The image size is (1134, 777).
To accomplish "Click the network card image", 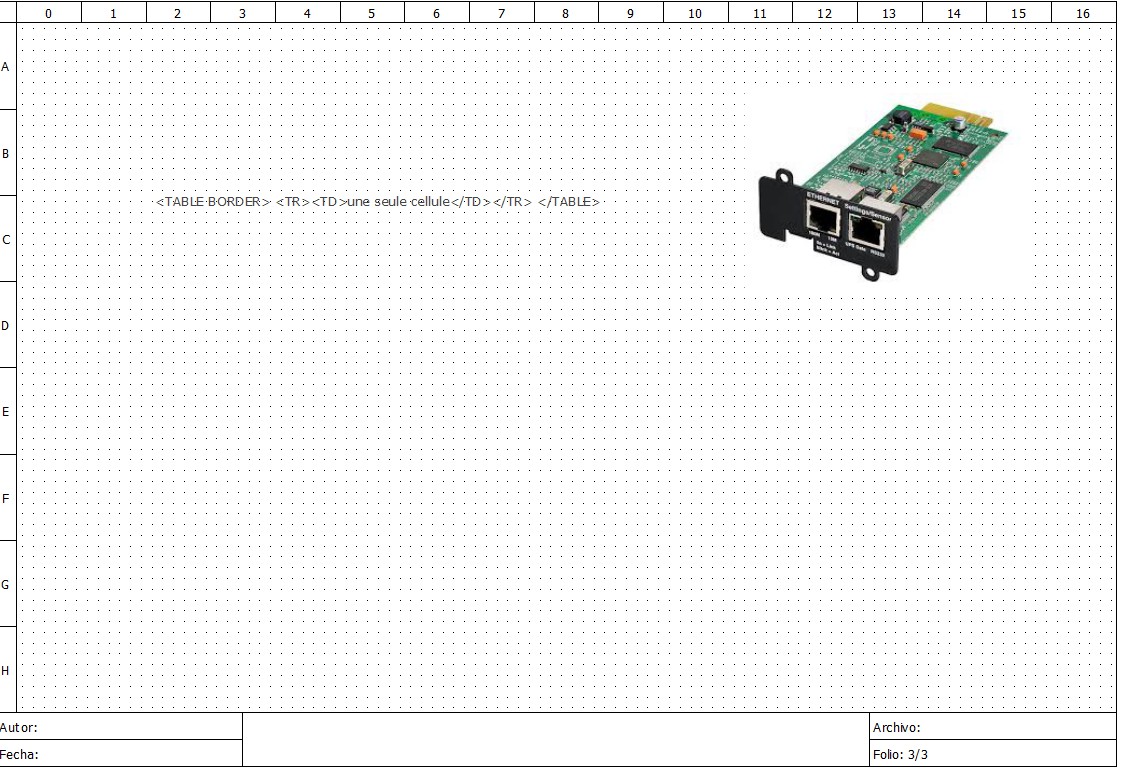I will (x=882, y=188).
